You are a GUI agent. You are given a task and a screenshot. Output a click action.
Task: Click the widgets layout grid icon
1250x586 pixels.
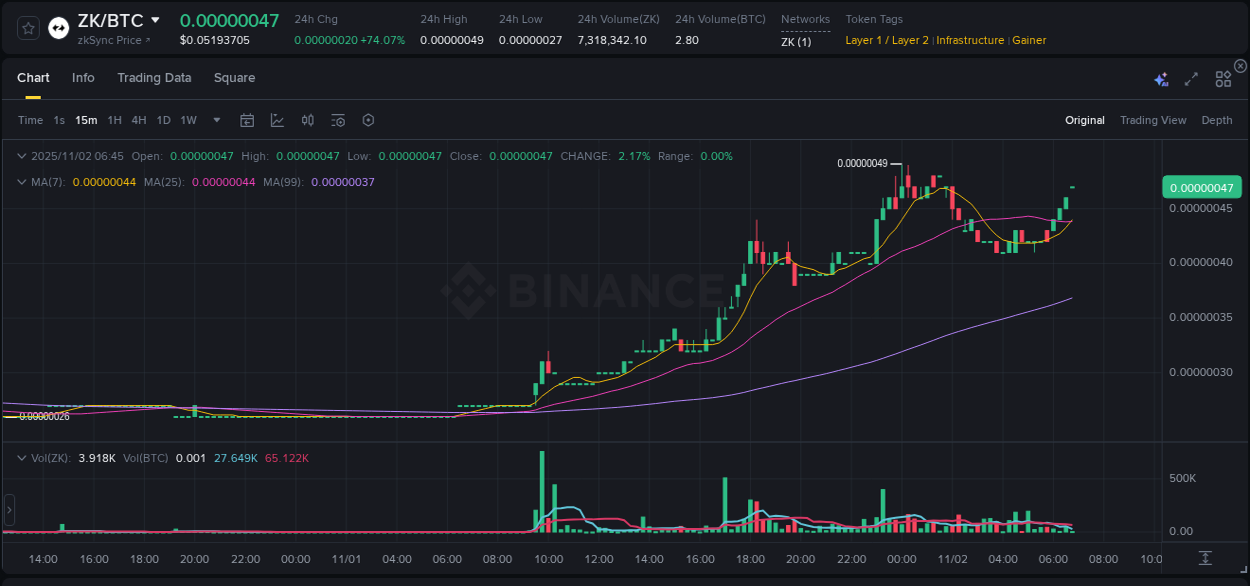coord(1223,79)
